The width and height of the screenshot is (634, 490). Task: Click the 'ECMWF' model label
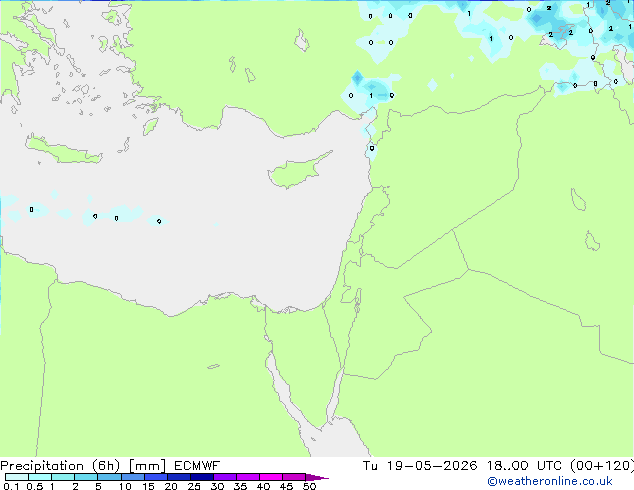click(x=197, y=466)
